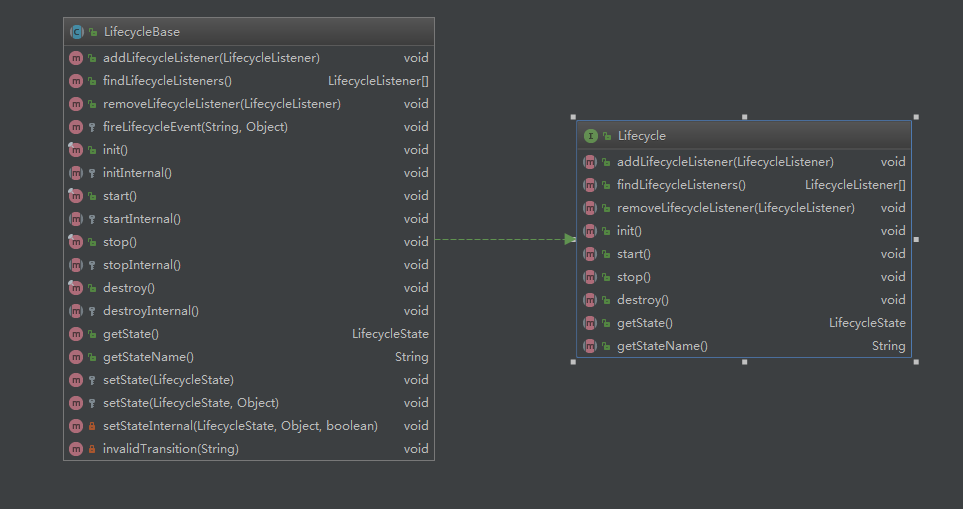Select the Lifecycle interface title

[x=641, y=136]
